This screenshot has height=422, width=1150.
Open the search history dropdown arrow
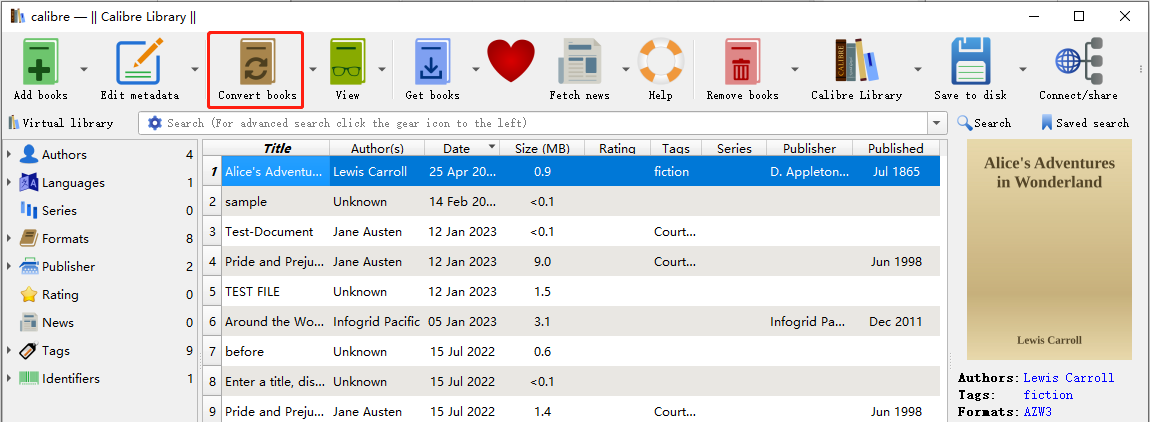coord(937,123)
